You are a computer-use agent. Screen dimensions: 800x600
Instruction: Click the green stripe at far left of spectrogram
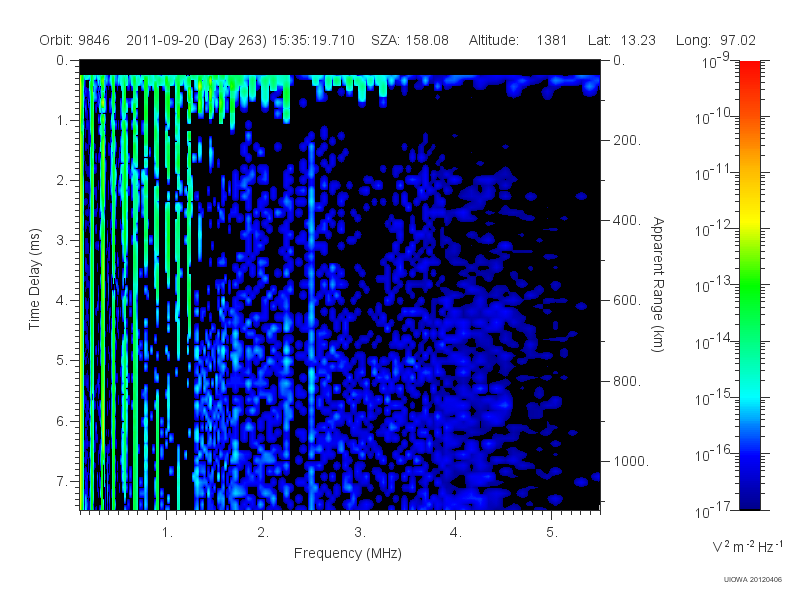[x=82, y=292]
